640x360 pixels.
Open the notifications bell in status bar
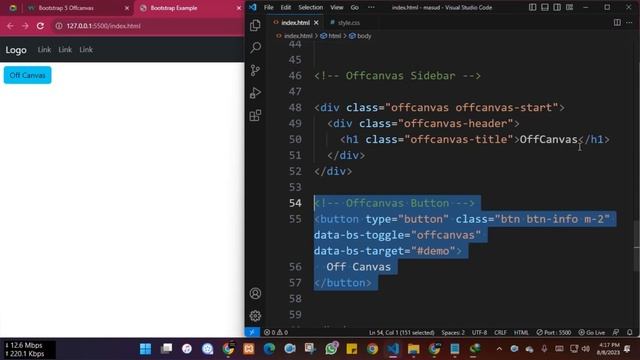coord(629,332)
